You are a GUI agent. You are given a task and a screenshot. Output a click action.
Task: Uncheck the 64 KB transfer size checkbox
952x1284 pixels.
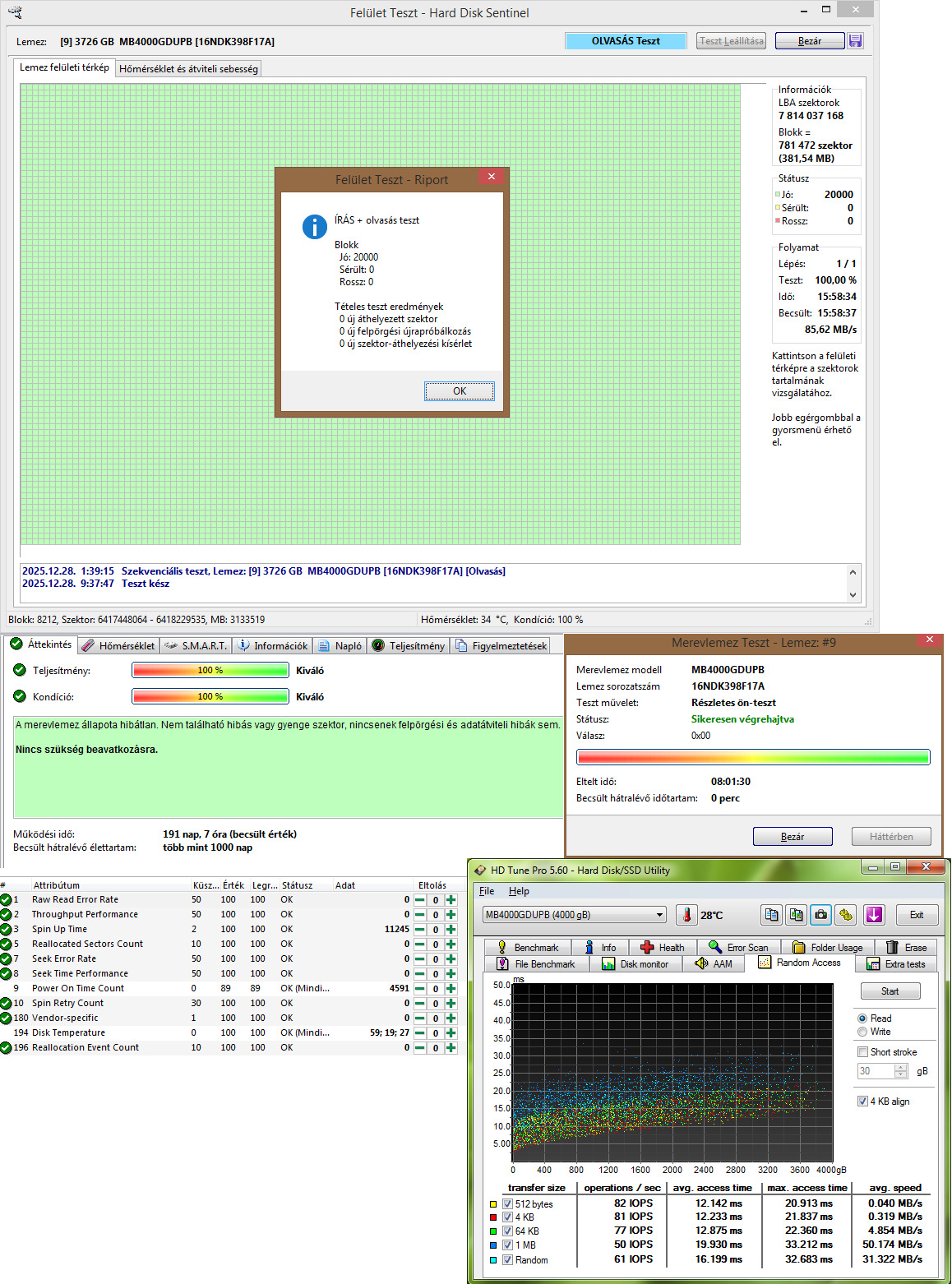[x=507, y=1231]
